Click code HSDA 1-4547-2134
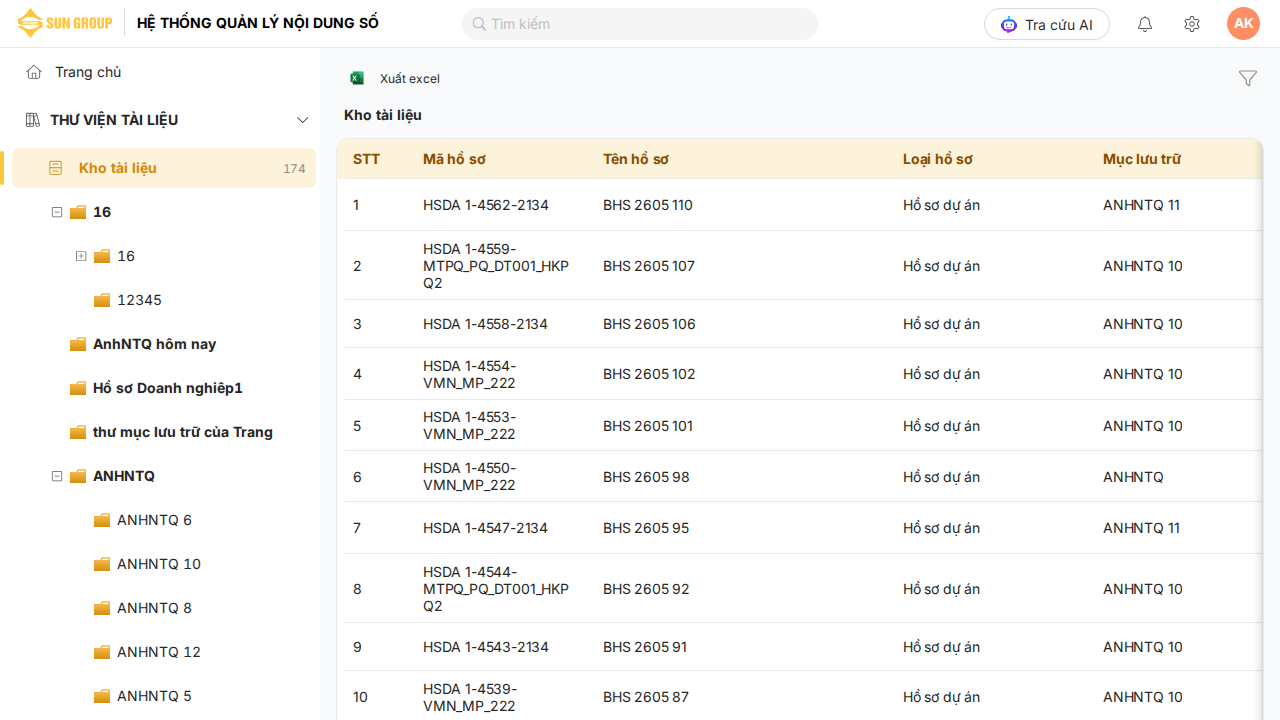This screenshot has height=720, width=1280. [485, 528]
